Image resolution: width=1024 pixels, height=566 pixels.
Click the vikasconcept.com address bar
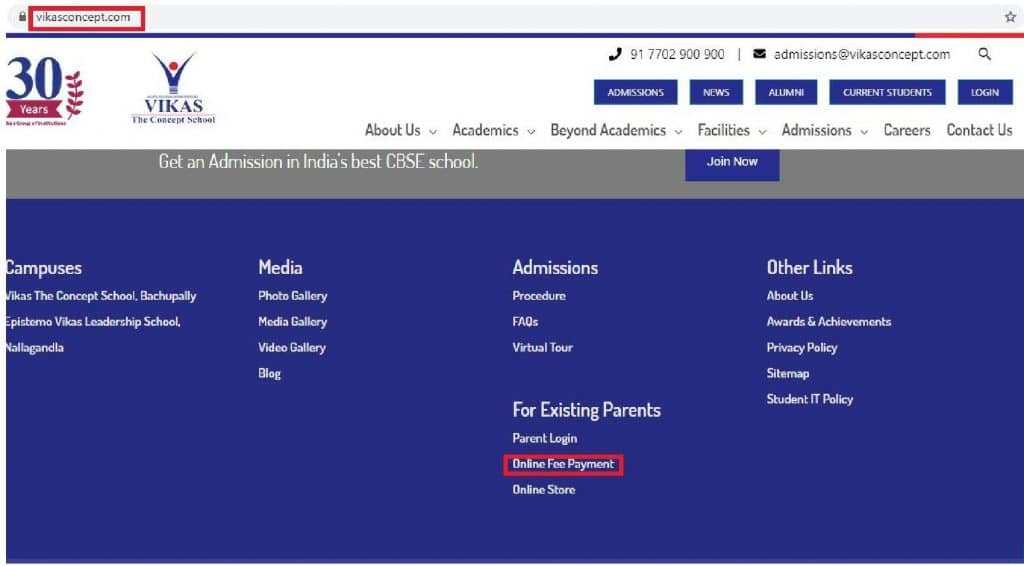pyautogui.click(x=86, y=18)
